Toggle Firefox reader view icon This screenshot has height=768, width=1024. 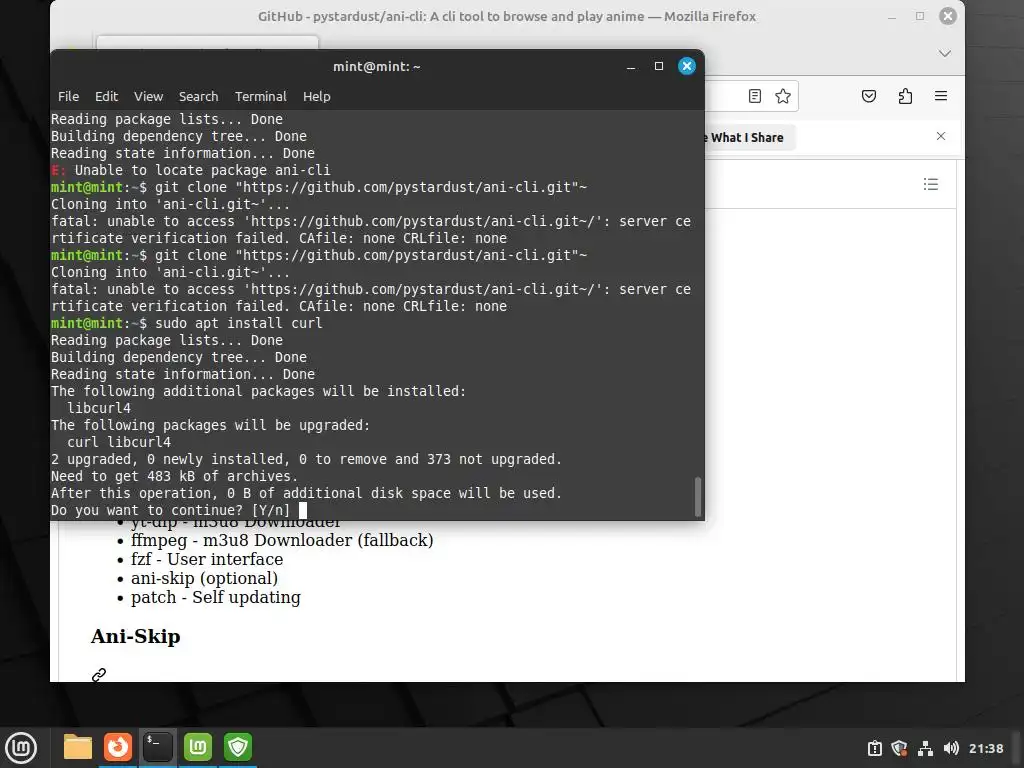point(754,97)
